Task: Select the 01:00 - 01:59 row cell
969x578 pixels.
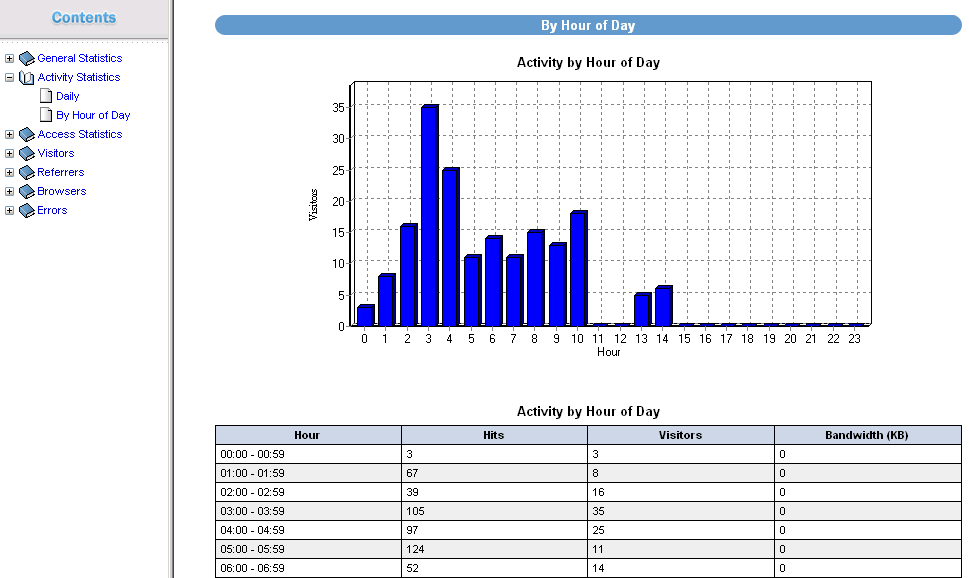Action: coord(308,474)
